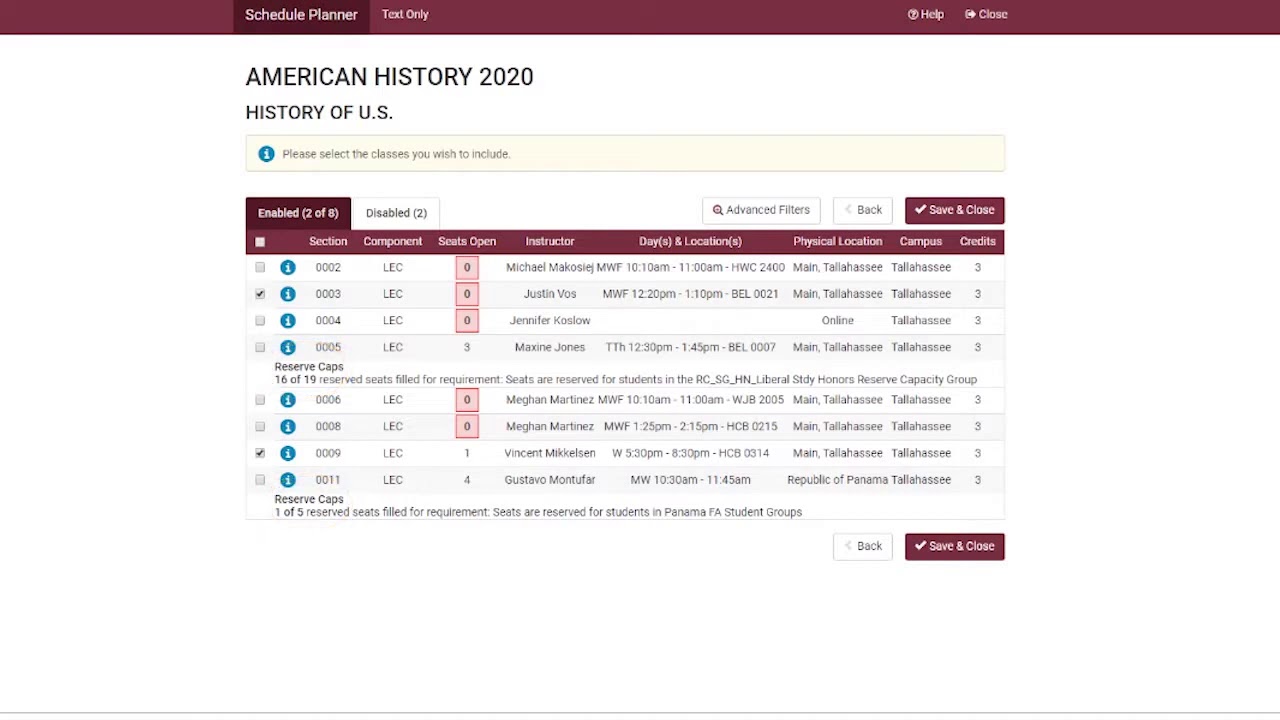Open info for section 0008
The height and width of the screenshot is (720, 1280).
click(x=288, y=426)
